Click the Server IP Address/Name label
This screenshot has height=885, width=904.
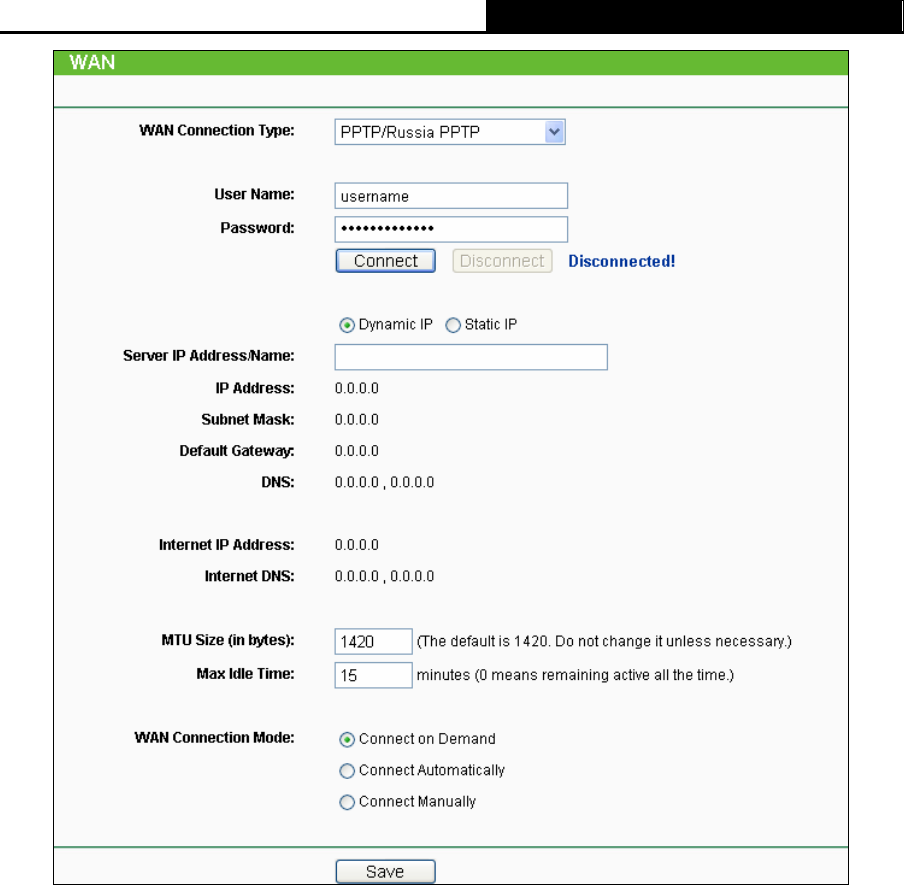coord(209,356)
